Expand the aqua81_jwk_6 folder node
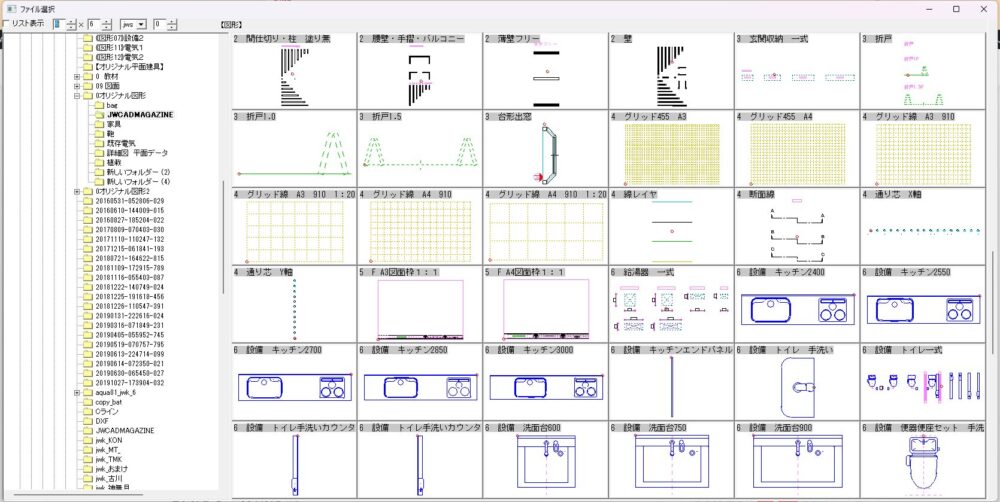The height and width of the screenshot is (502, 1000). point(76,392)
